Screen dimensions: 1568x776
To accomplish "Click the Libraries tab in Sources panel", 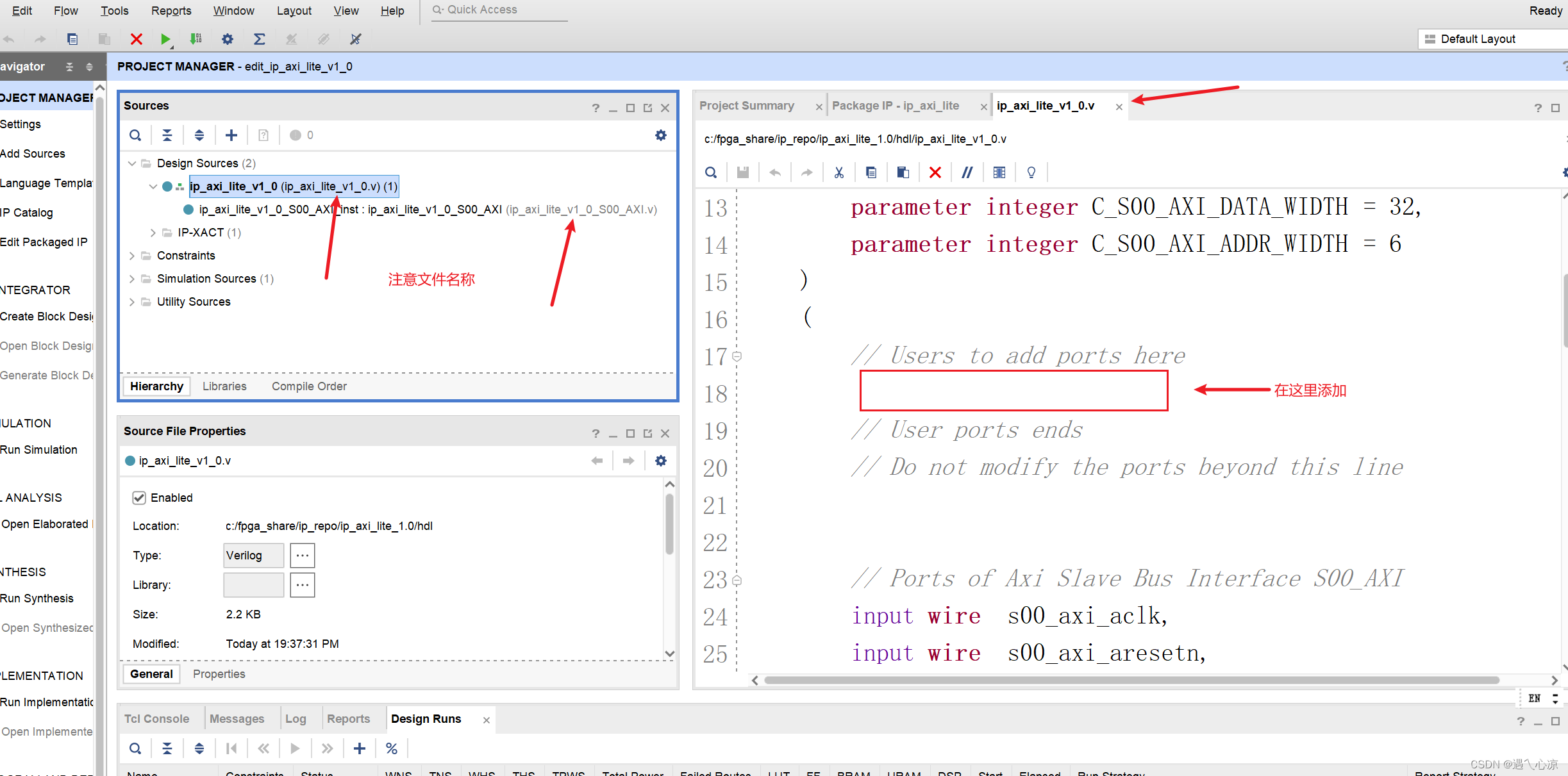I will [x=224, y=386].
